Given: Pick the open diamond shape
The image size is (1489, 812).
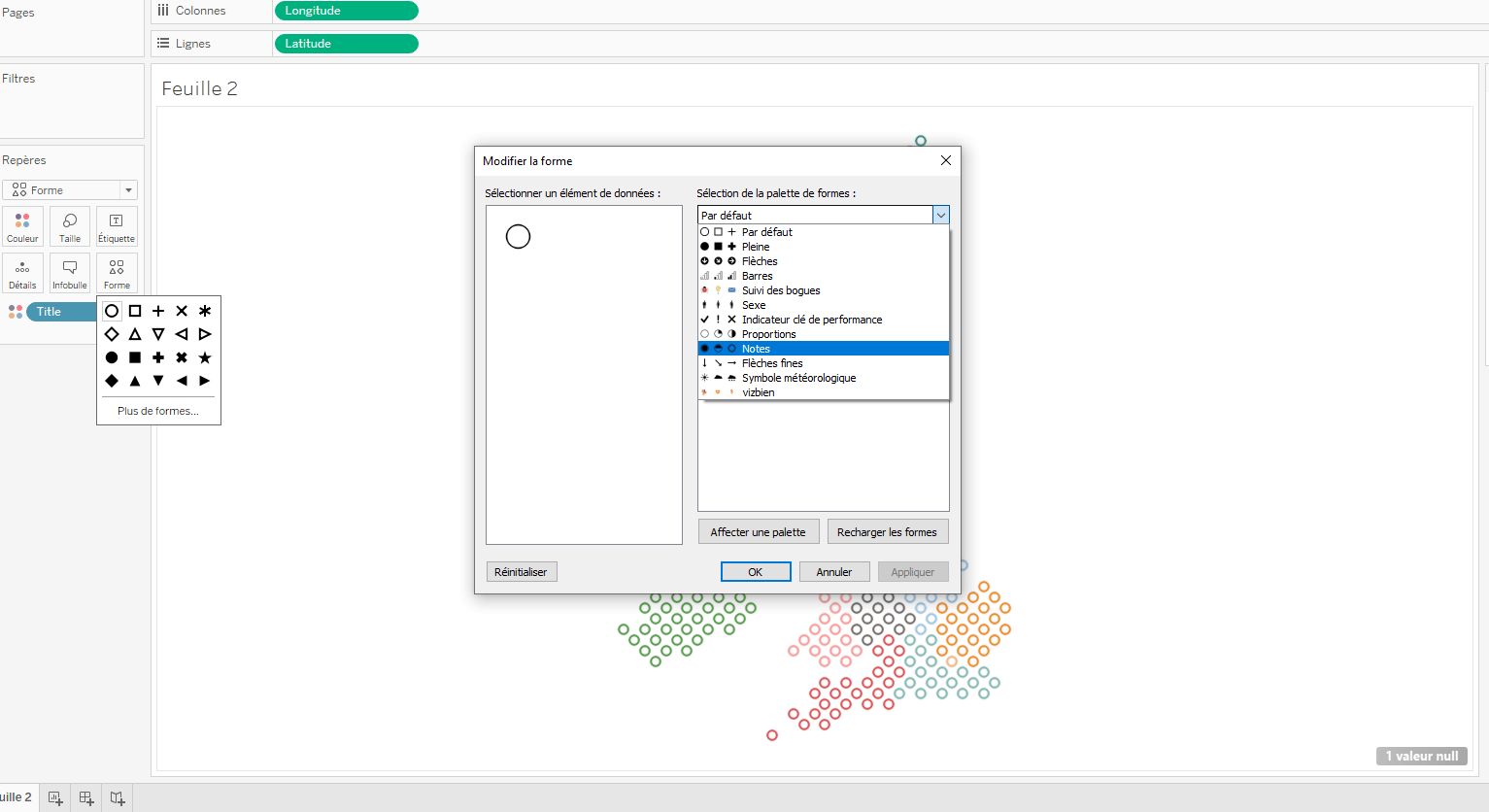Looking at the screenshot, I should [x=112, y=334].
